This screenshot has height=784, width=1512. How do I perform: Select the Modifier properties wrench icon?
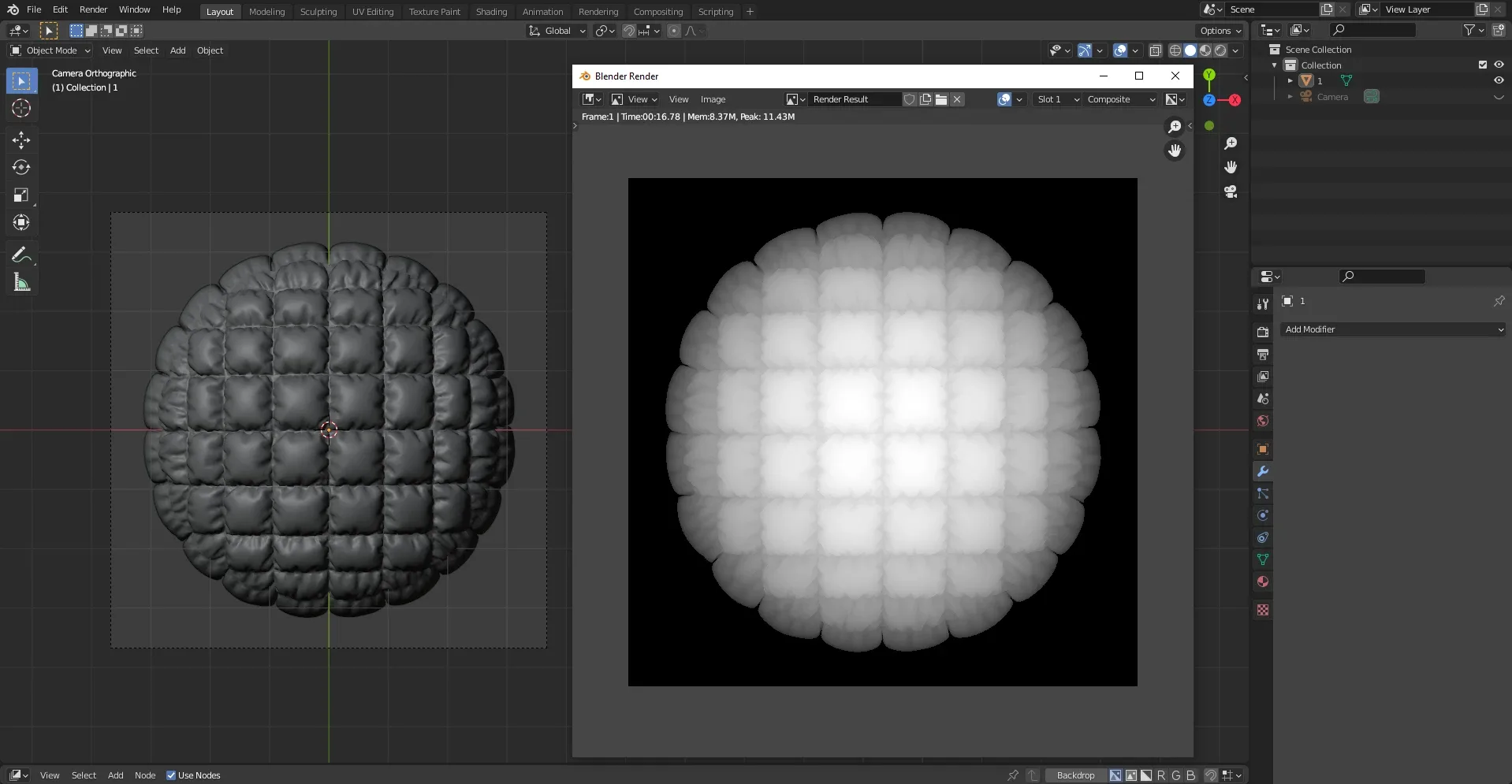(1262, 470)
